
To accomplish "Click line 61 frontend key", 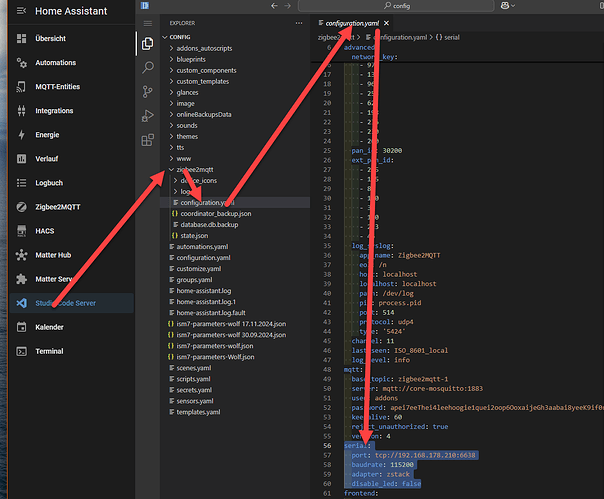I will pos(361,494).
